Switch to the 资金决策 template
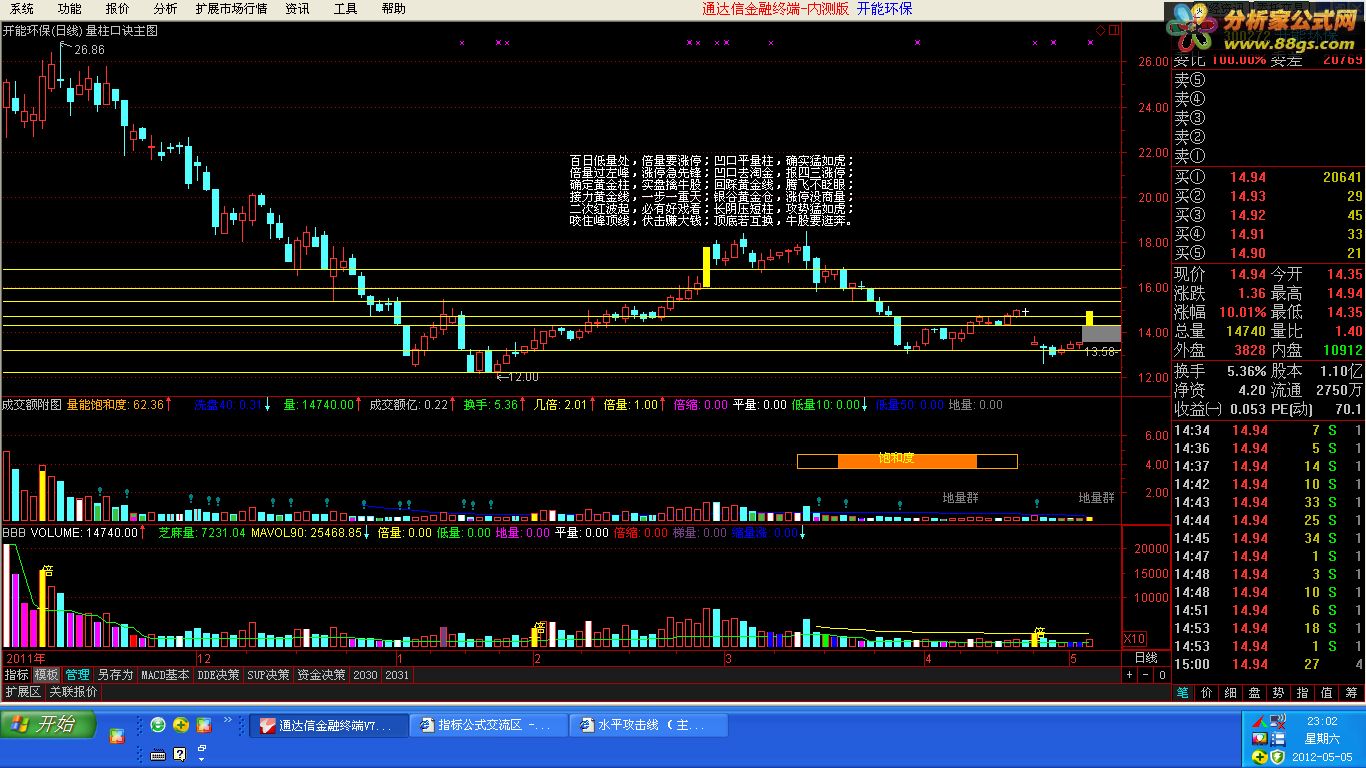Image resolution: width=1366 pixels, height=768 pixels. 321,675
